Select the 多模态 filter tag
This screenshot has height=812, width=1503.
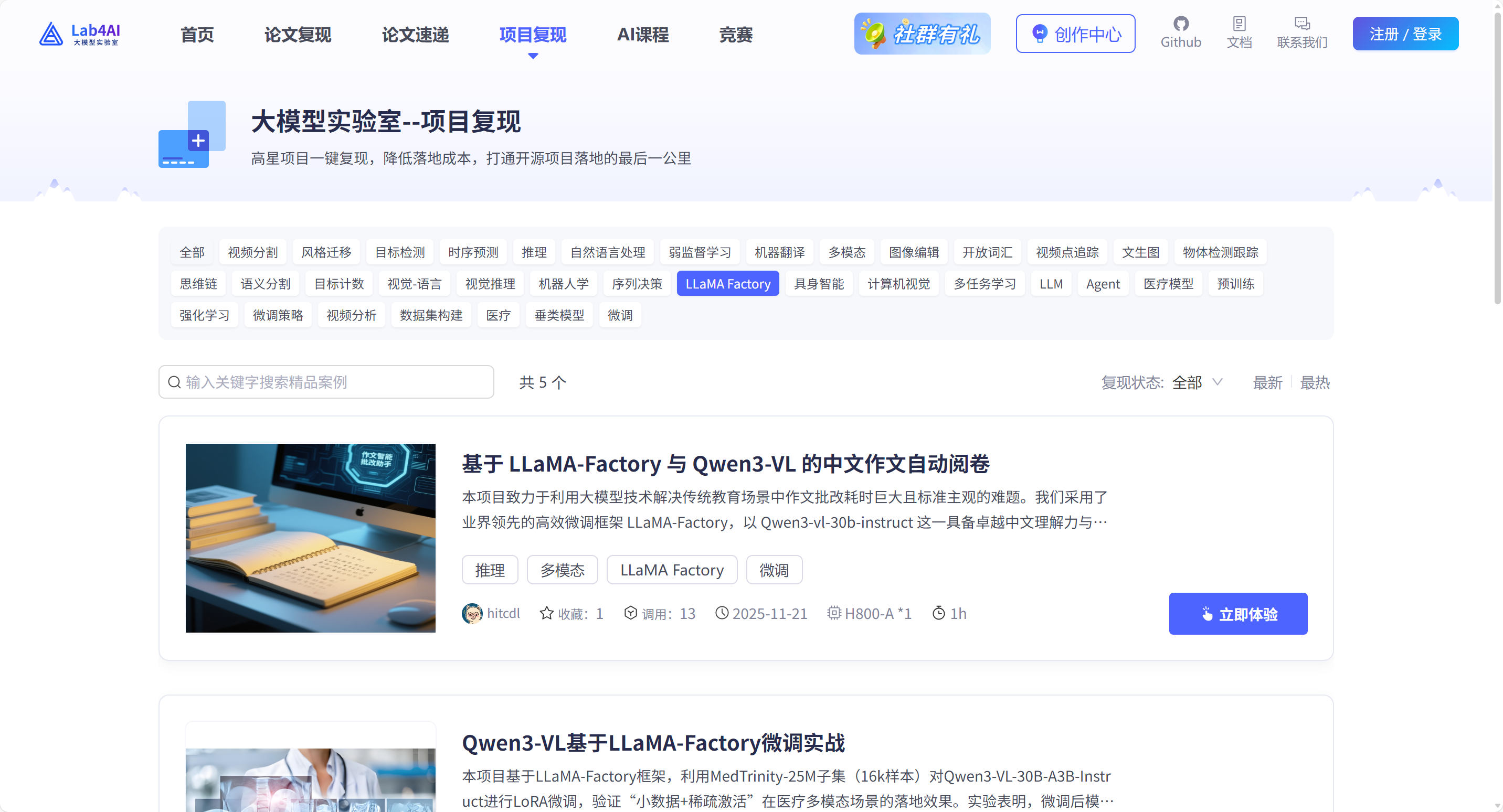click(x=846, y=252)
